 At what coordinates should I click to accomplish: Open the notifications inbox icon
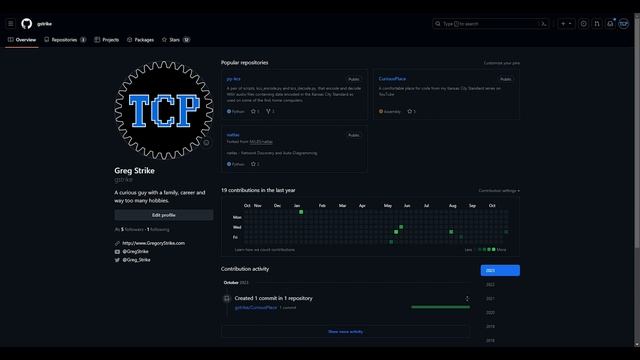[610, 24]
